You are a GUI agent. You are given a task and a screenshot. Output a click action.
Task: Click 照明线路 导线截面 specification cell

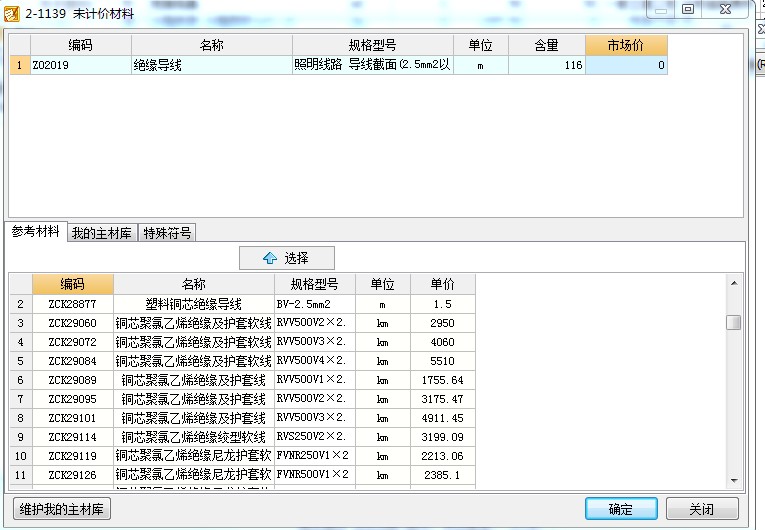pos(373,65)
